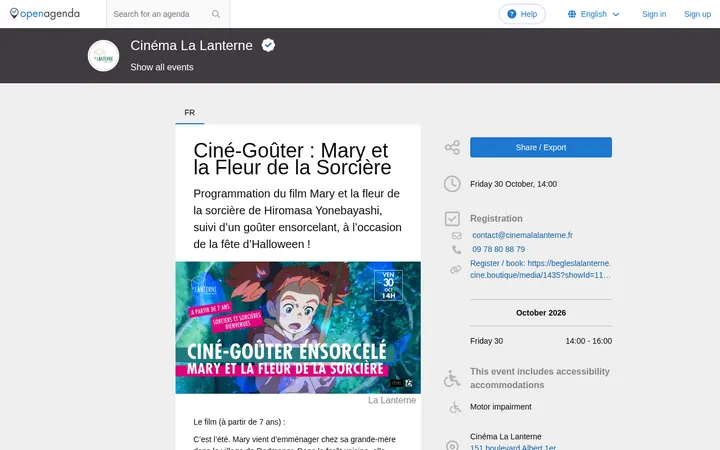Select the 14:00 - 16:00 time range

589,341
